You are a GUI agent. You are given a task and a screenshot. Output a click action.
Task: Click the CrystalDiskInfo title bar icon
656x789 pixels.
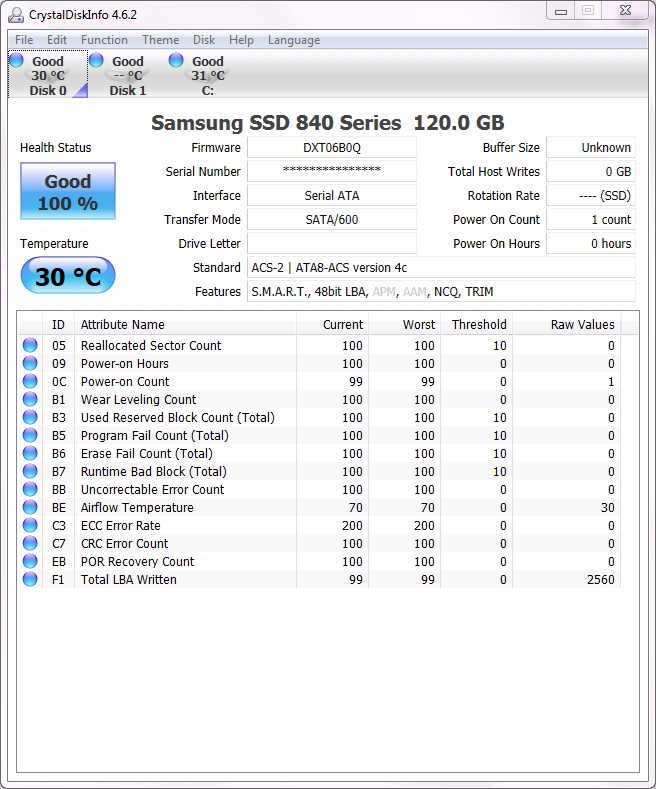pyautogui.click(x=16, y=15)
